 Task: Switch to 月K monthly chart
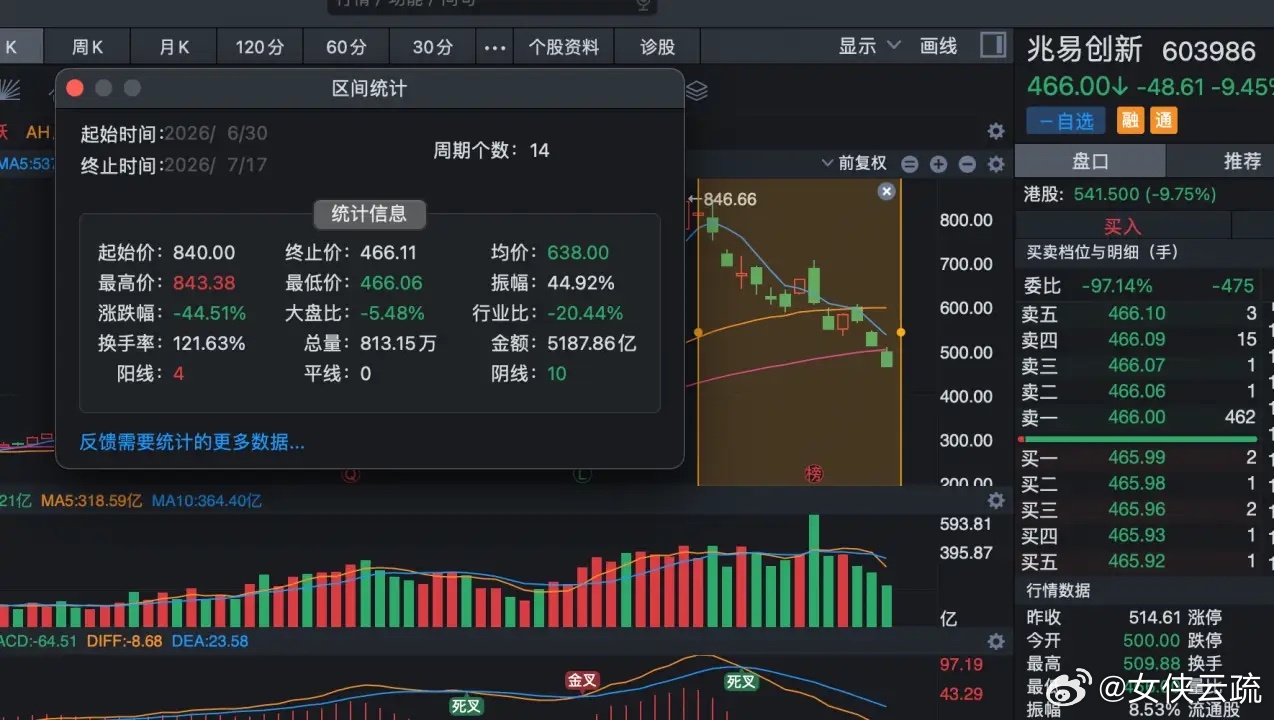[x=174, y=47]
